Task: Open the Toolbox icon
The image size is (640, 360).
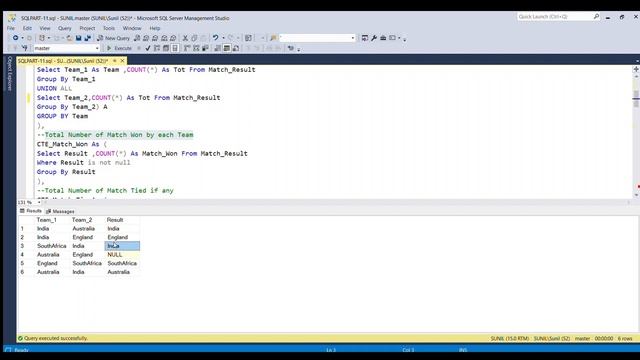Action: click(x=383, y=38)
